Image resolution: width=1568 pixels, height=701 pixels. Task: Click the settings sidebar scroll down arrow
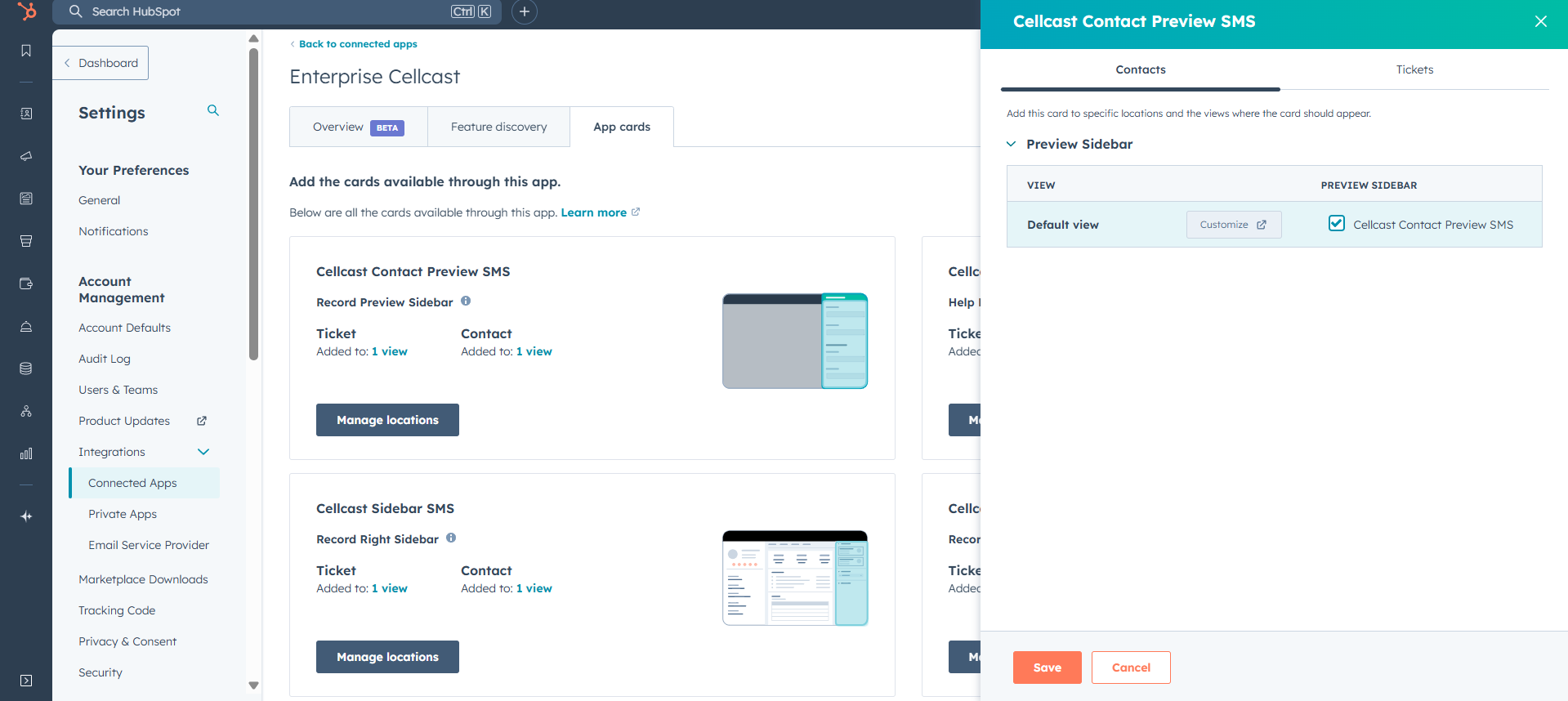253,685
